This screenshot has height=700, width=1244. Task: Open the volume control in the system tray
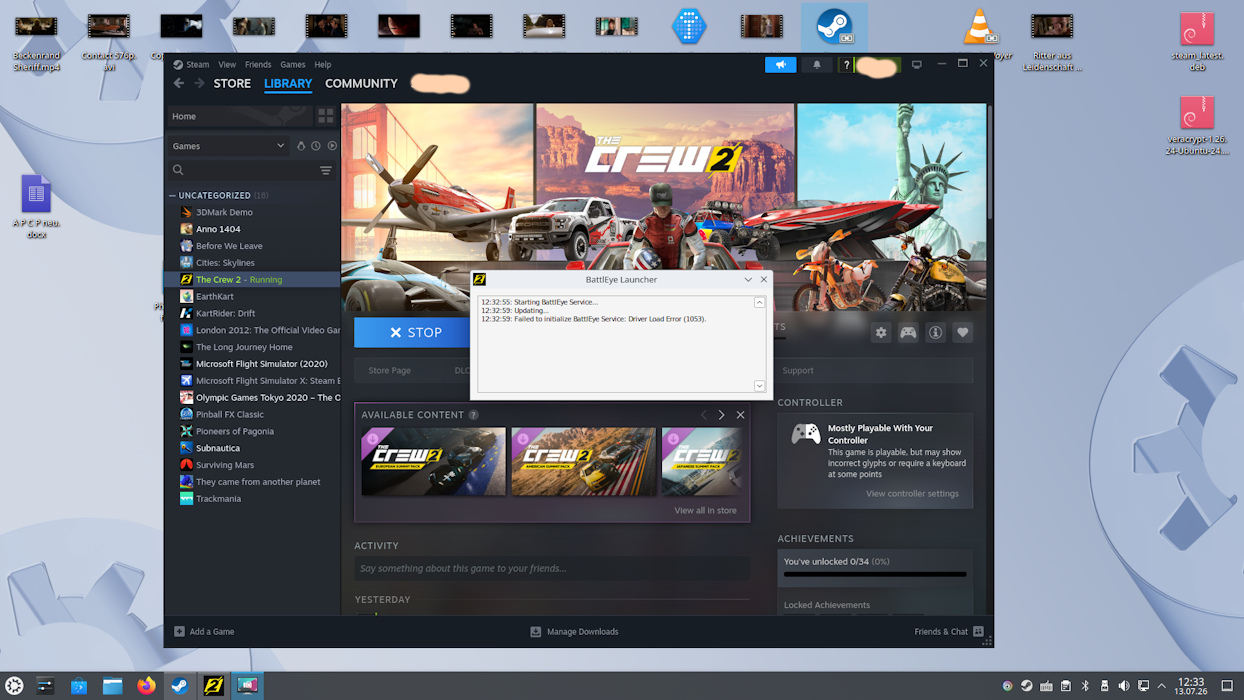[x=1124, y=686]
